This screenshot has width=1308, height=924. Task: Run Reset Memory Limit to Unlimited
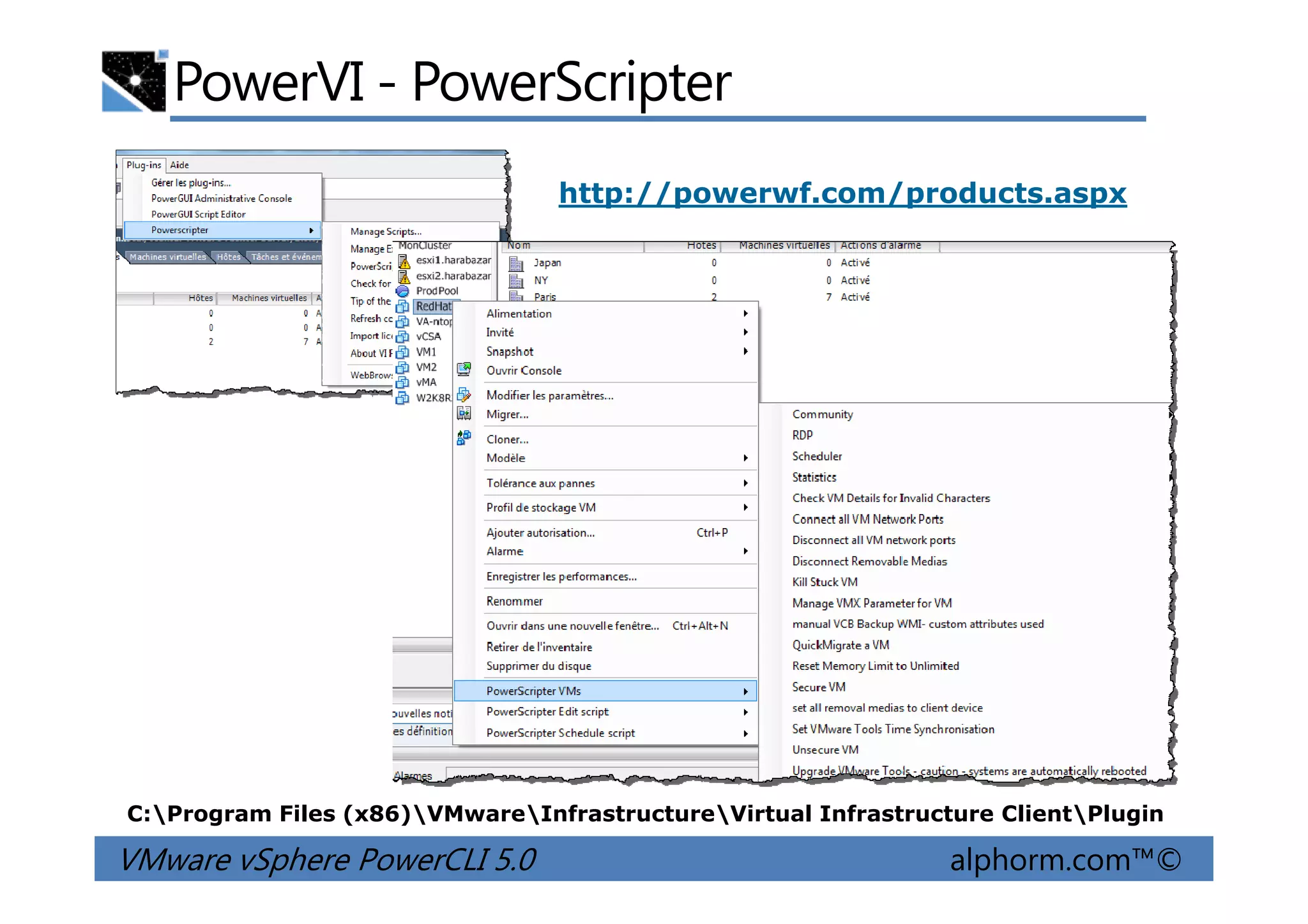click(x=876, y=666)
